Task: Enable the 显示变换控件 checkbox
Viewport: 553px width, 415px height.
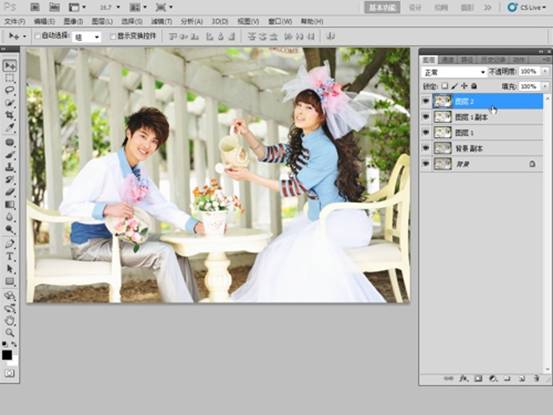Action: (113, 36)
